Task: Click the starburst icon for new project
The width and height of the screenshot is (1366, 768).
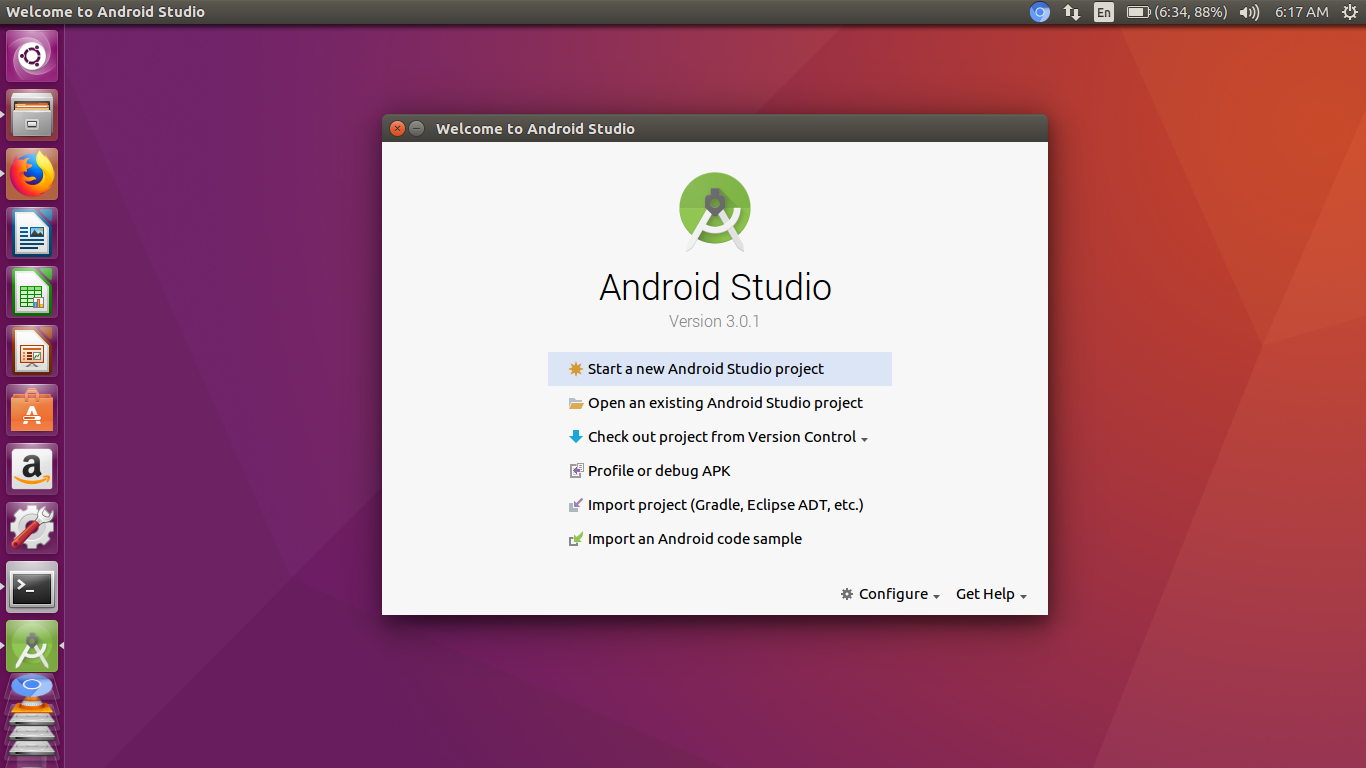Action: tap(575, 369)
